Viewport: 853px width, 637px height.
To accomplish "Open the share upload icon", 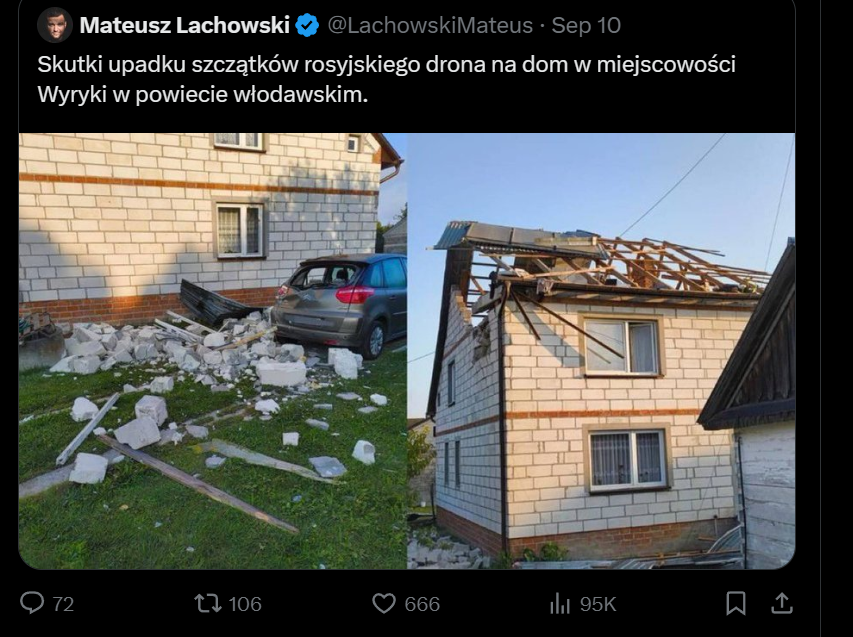I will coord(782,603).
